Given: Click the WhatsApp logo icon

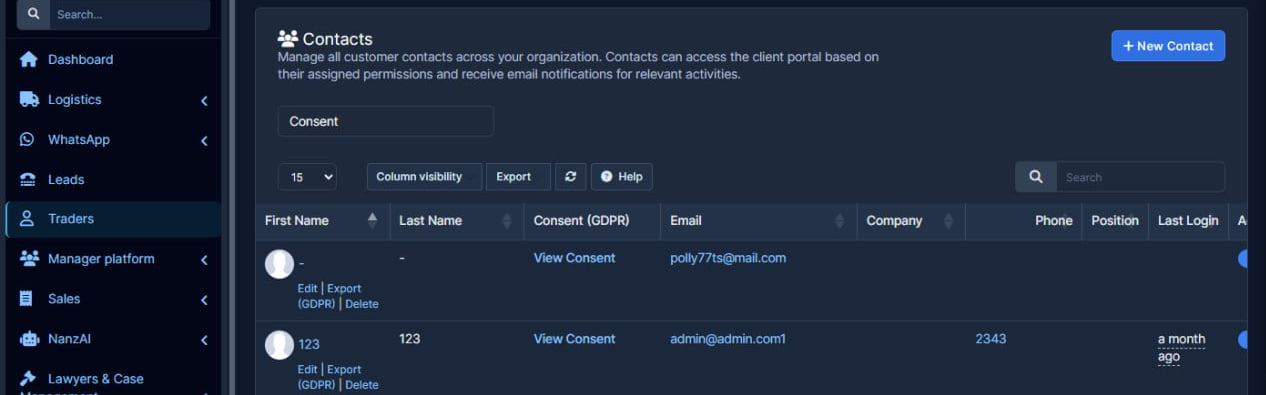Looking at the screenshot, I should (28, 139).
